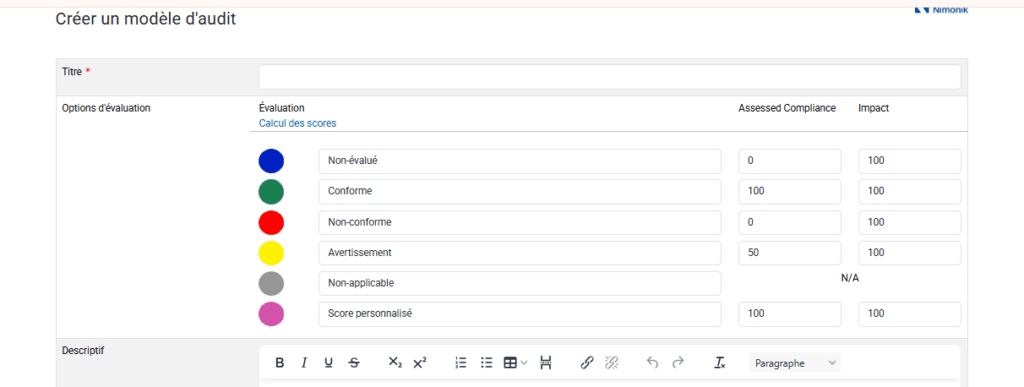1024x387 pixels.
Task: Edit the Score personnalisé label field
Action: pyautogui.click(x=520, y=315)
